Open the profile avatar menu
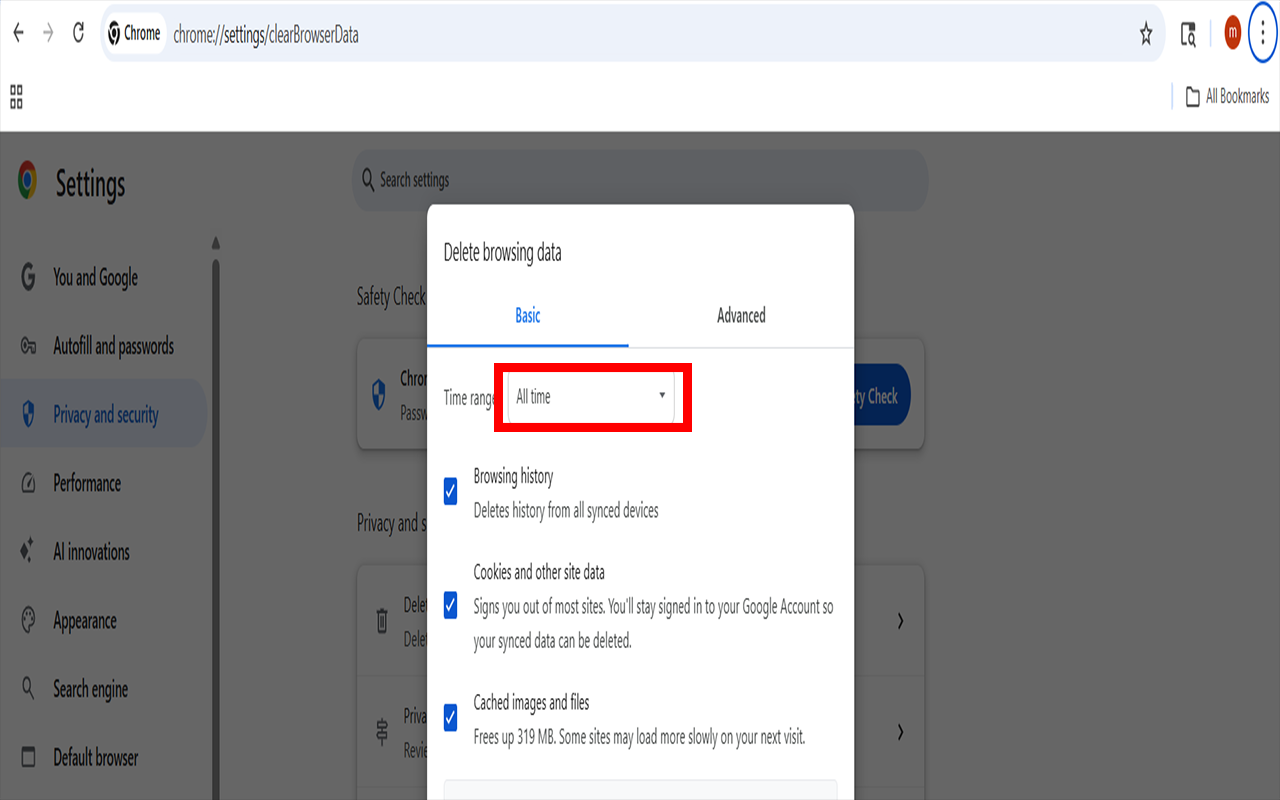This screenshot has height=800, width=1280. (x=1232, y=33)
